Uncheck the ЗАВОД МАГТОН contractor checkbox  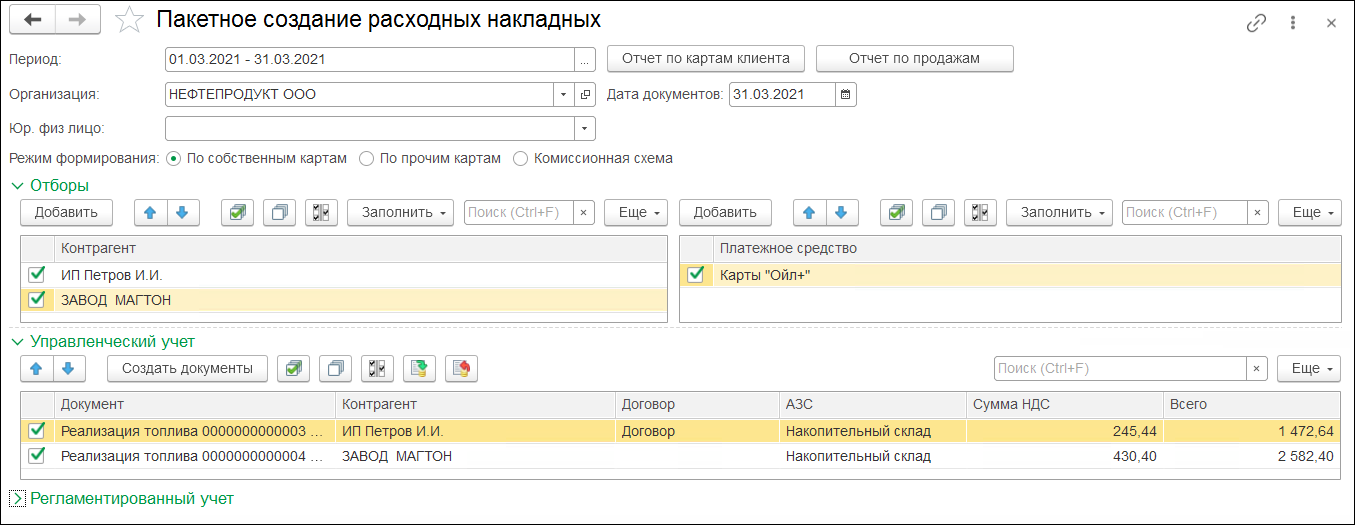[x=37, y=299]
